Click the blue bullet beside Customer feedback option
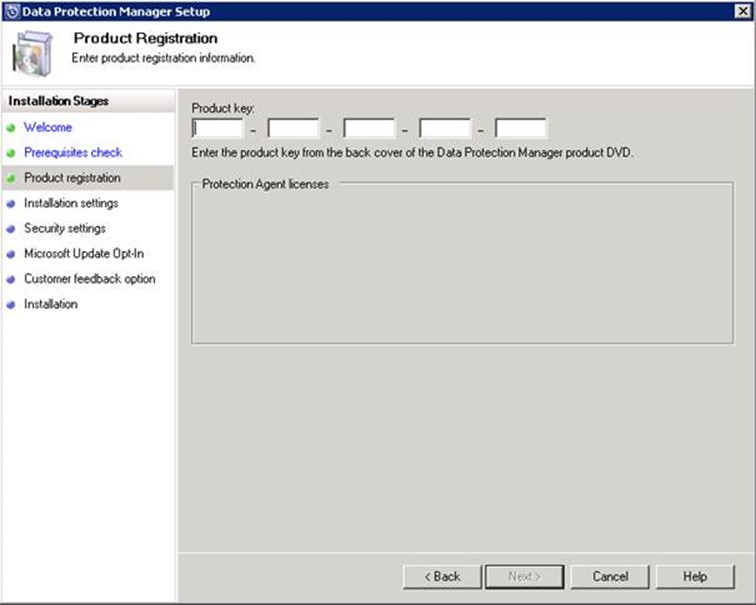Screen dimensions: 756x605 pos(11,279)
